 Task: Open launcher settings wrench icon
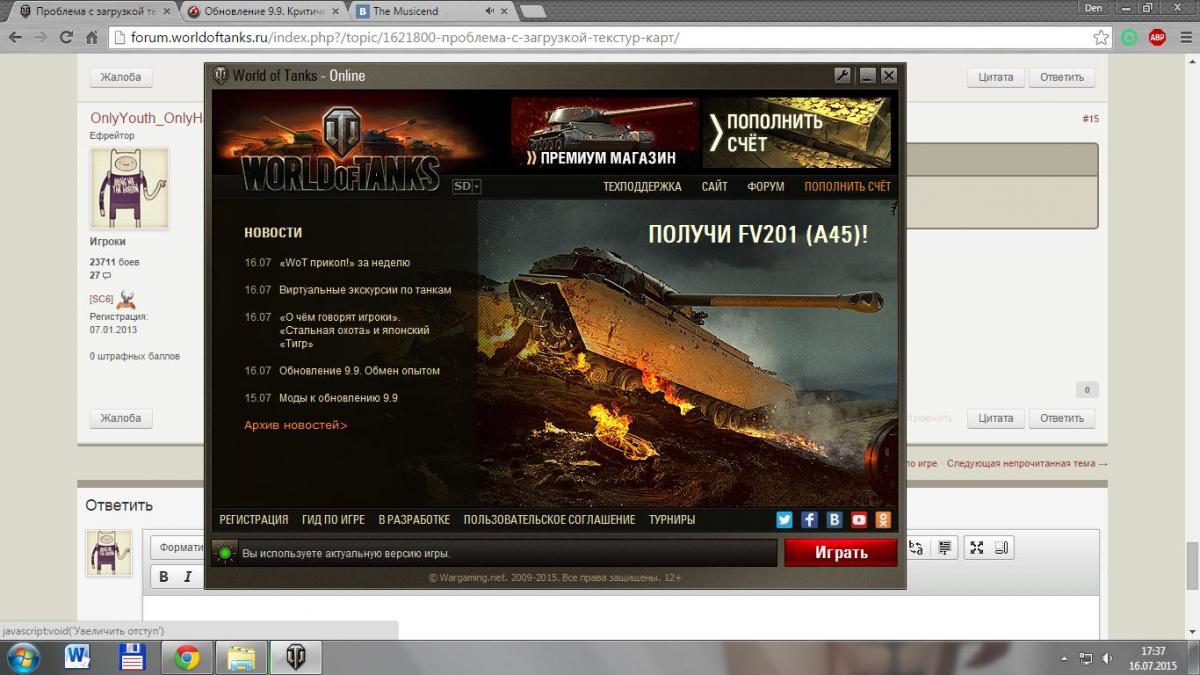pyautogui.click(x=842, y=75)
